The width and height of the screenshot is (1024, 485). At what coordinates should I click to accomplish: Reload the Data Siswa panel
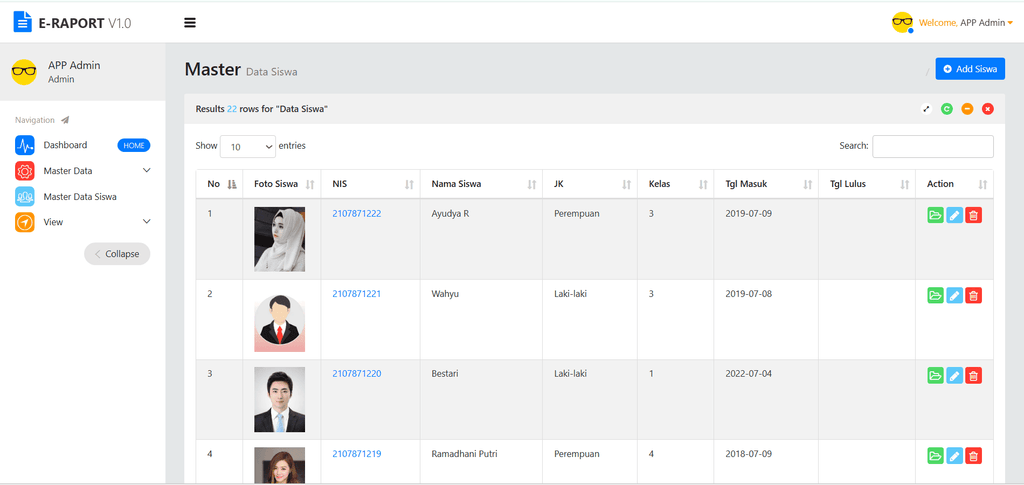pyautogui.click(x=946, y=109)
